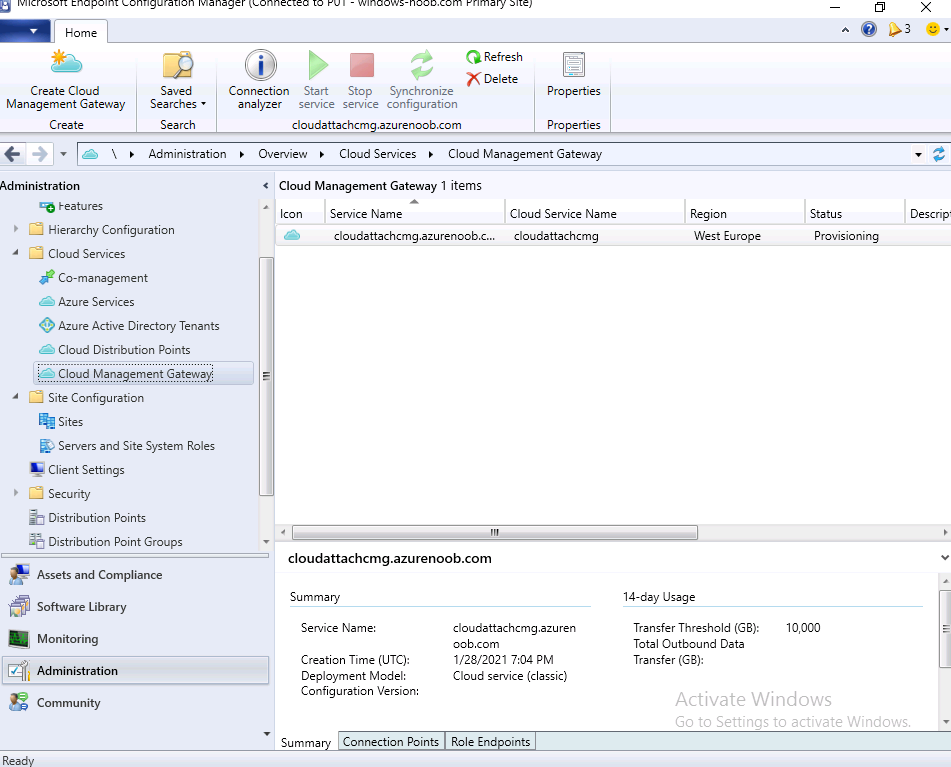Image resolution: width=951 pixels, height=767 pixels.
Task: Sort by the Region column header
Action: coord(745,213)
